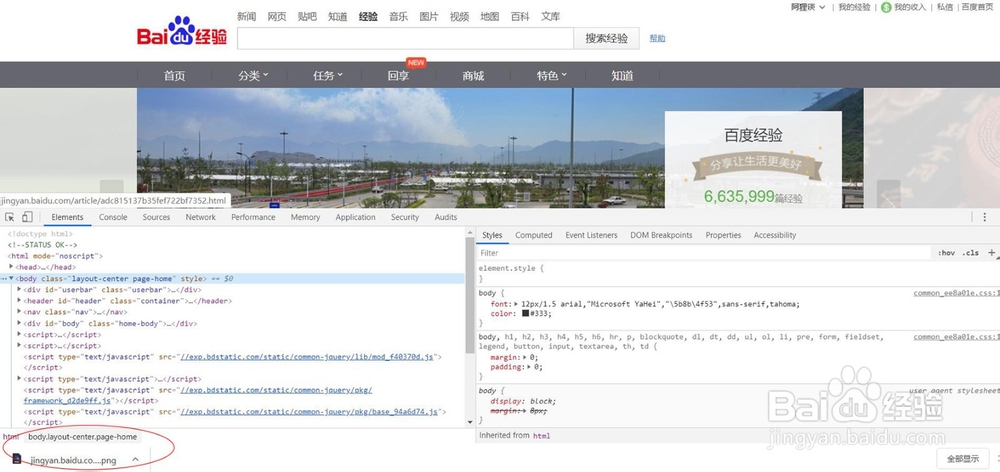Click the 搜索经验 search button
1000x472 pixels.
pos(607,38)
